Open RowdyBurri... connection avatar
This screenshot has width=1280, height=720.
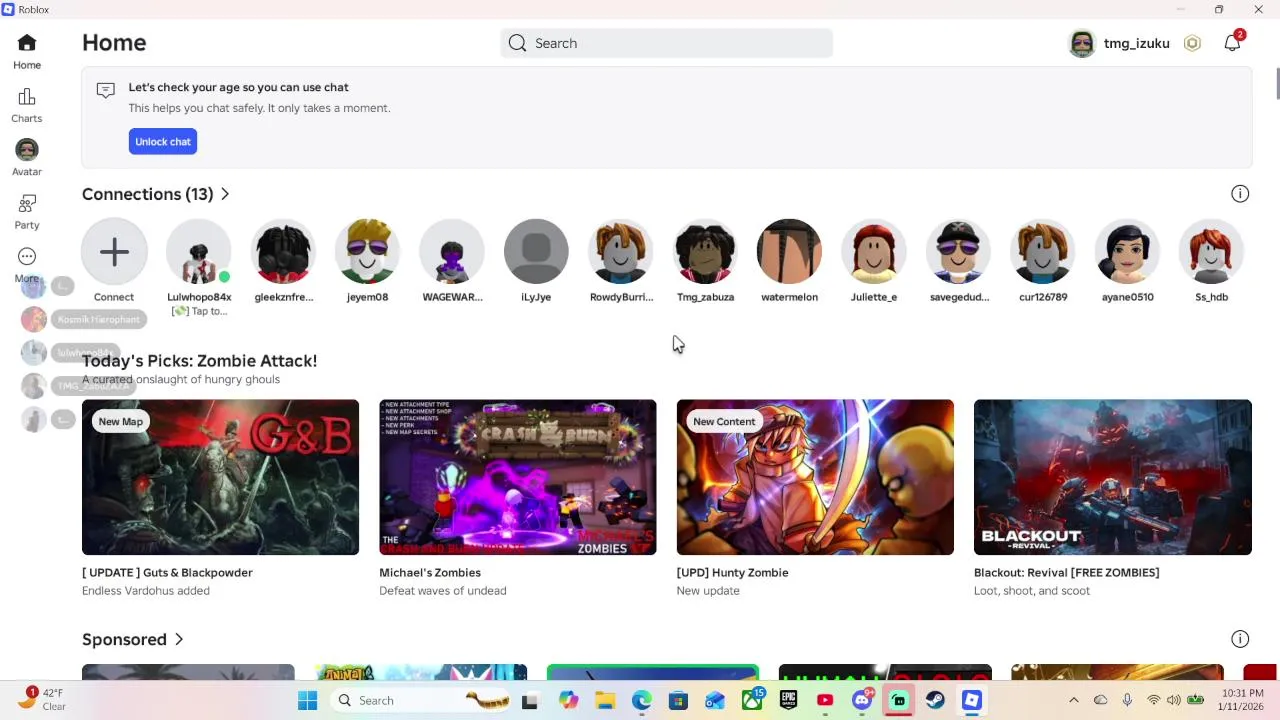pyautogui.click(x=621, y=252)
